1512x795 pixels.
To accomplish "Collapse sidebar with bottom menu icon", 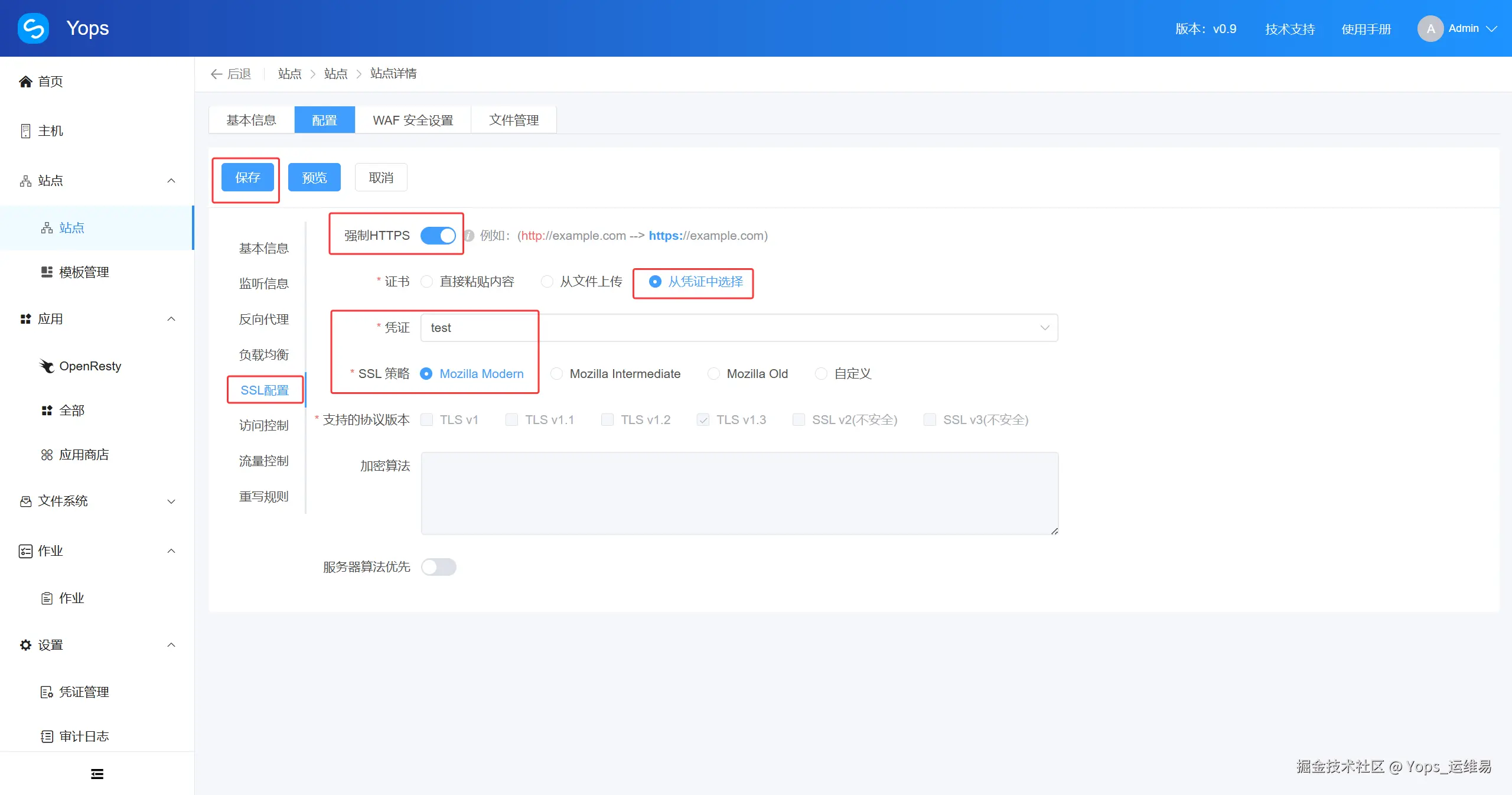I will pos(97,774).
